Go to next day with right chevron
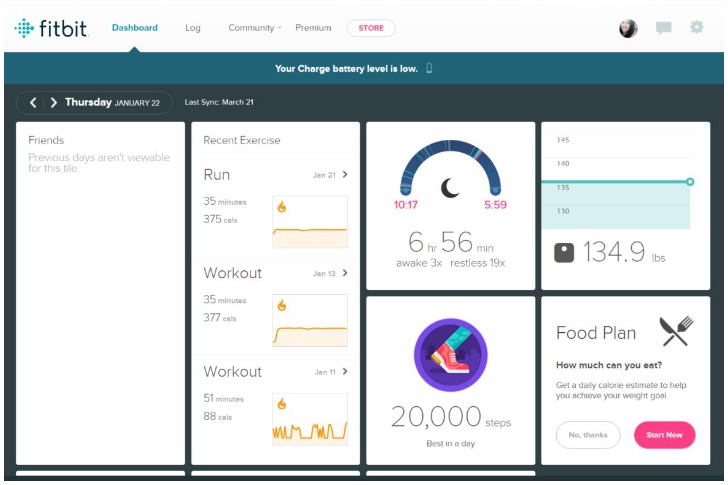This screenshot has height=485, width=728. pyautogui.click(x=53, y=103)
